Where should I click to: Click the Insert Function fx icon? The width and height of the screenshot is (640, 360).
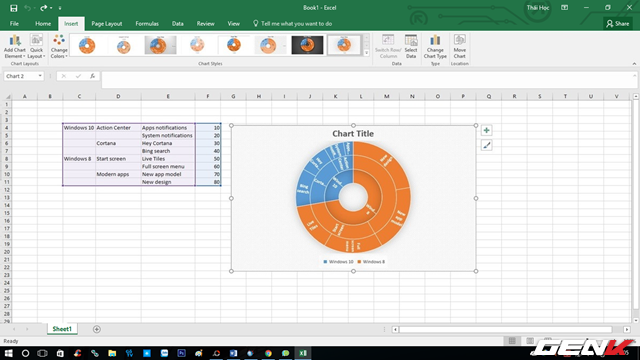93,76
